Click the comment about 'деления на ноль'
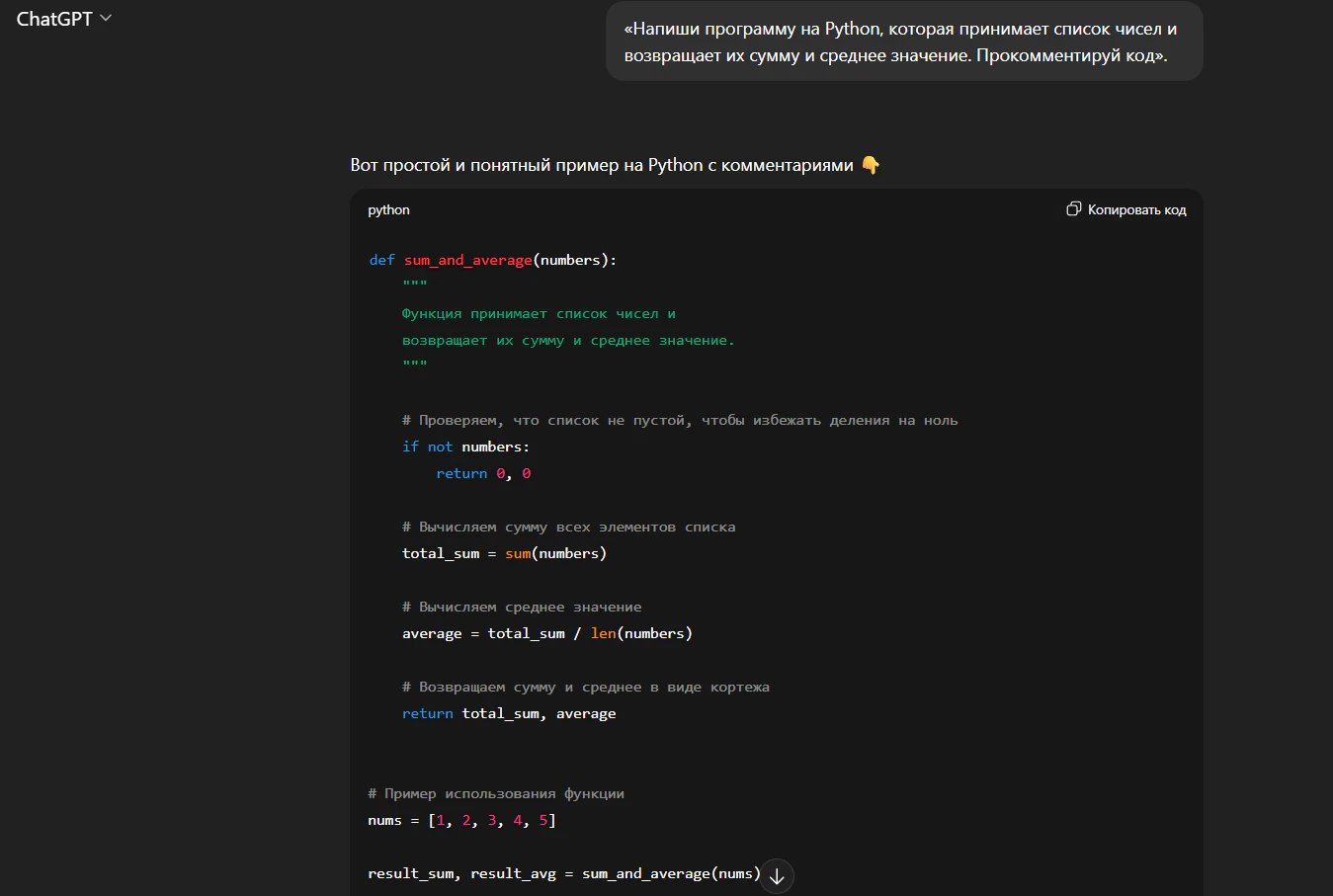The width and height of the screenshot is (1333, 896). click(680, 420)
